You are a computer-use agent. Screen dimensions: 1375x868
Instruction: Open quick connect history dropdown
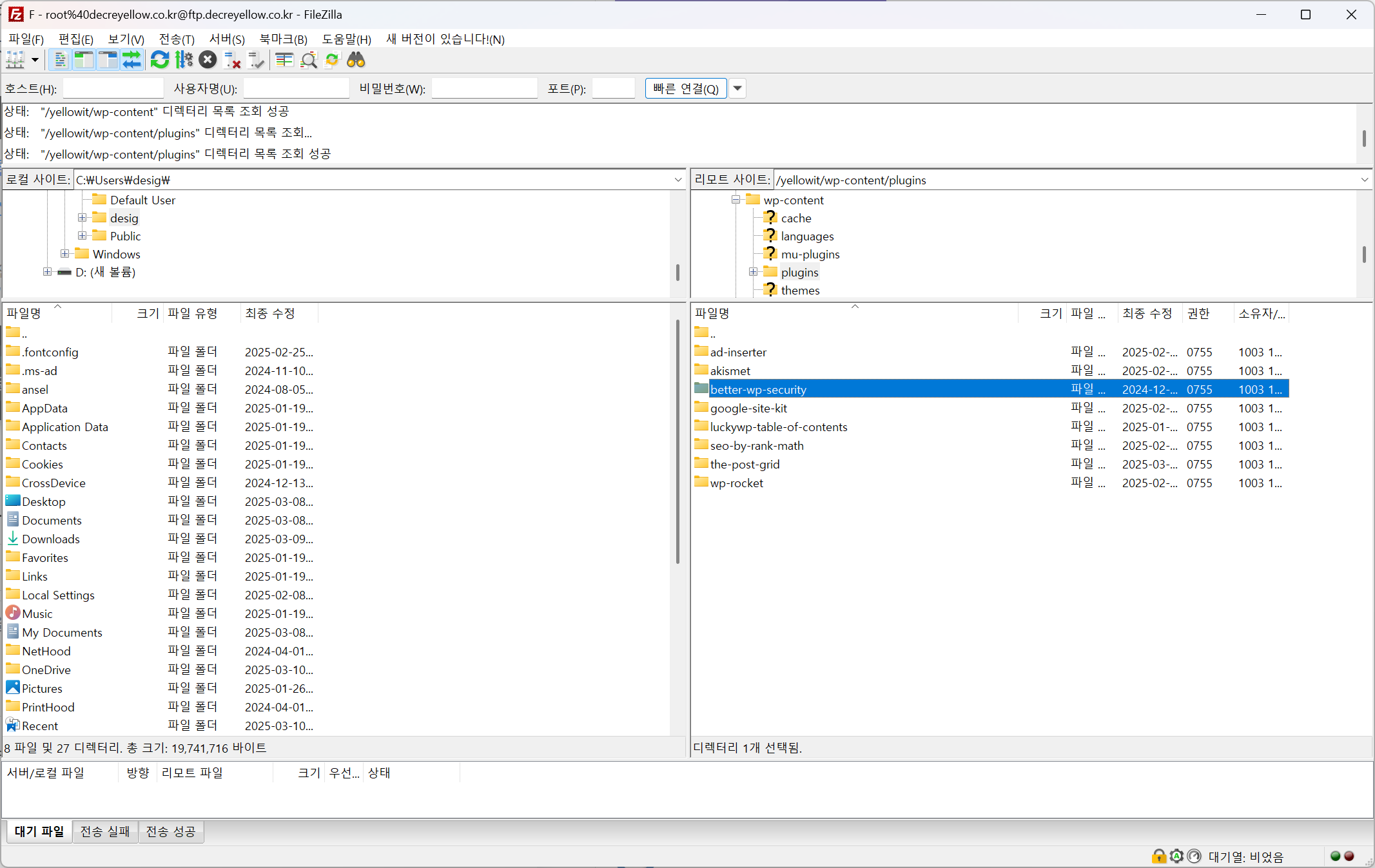(737, 88)
